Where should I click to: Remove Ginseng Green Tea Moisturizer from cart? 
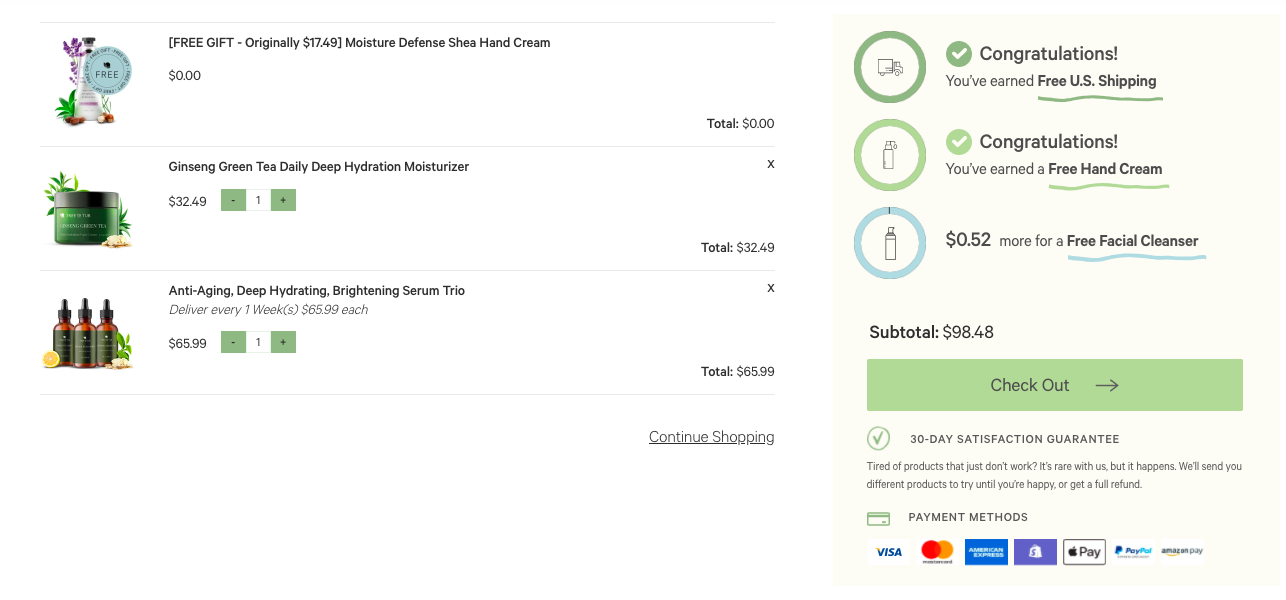[x=770, y=164]
